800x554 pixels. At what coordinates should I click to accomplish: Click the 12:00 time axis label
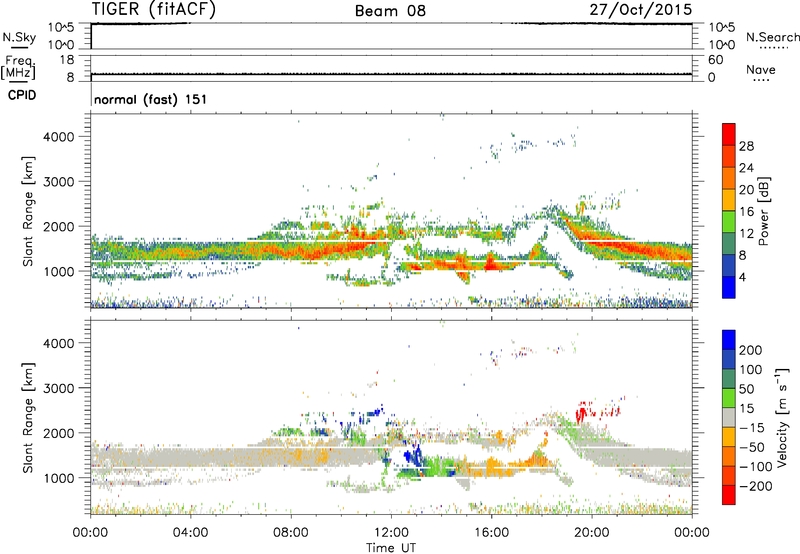(391, 533)
